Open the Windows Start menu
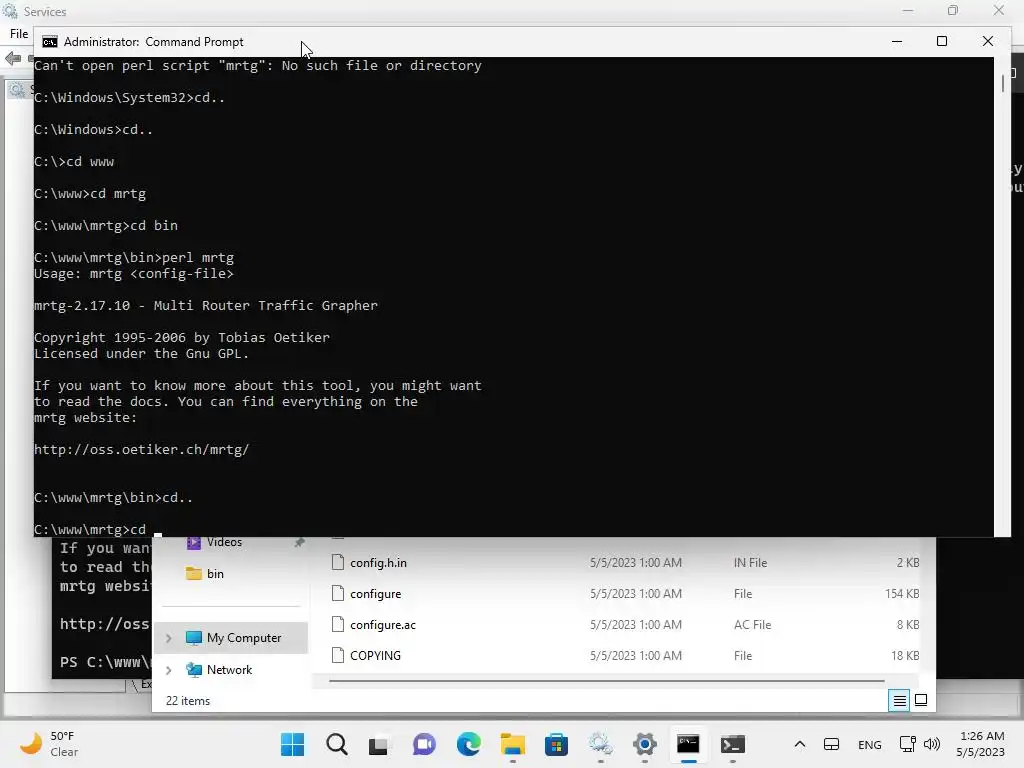The width and height of the screenshot is (1024, 768). click(292, 744)
